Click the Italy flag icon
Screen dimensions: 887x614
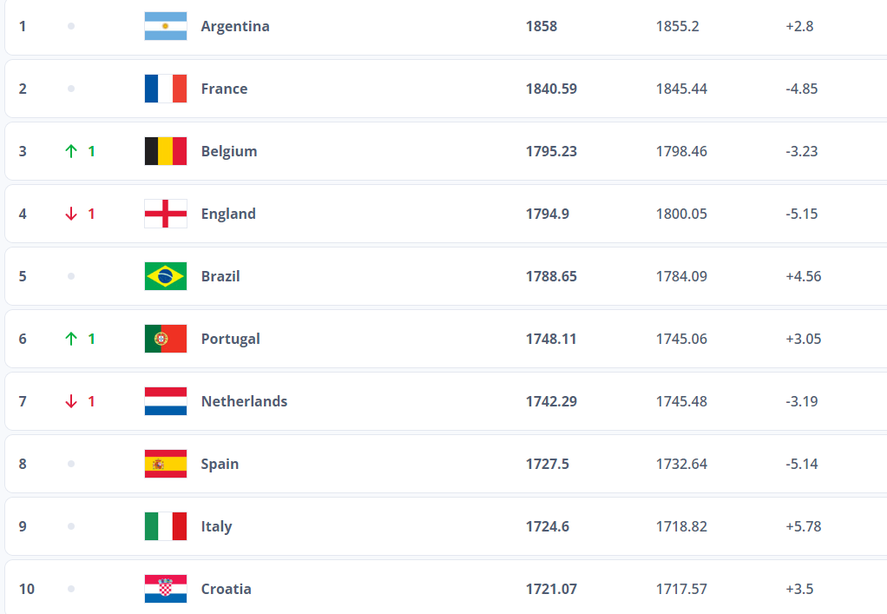coord(165,526)
